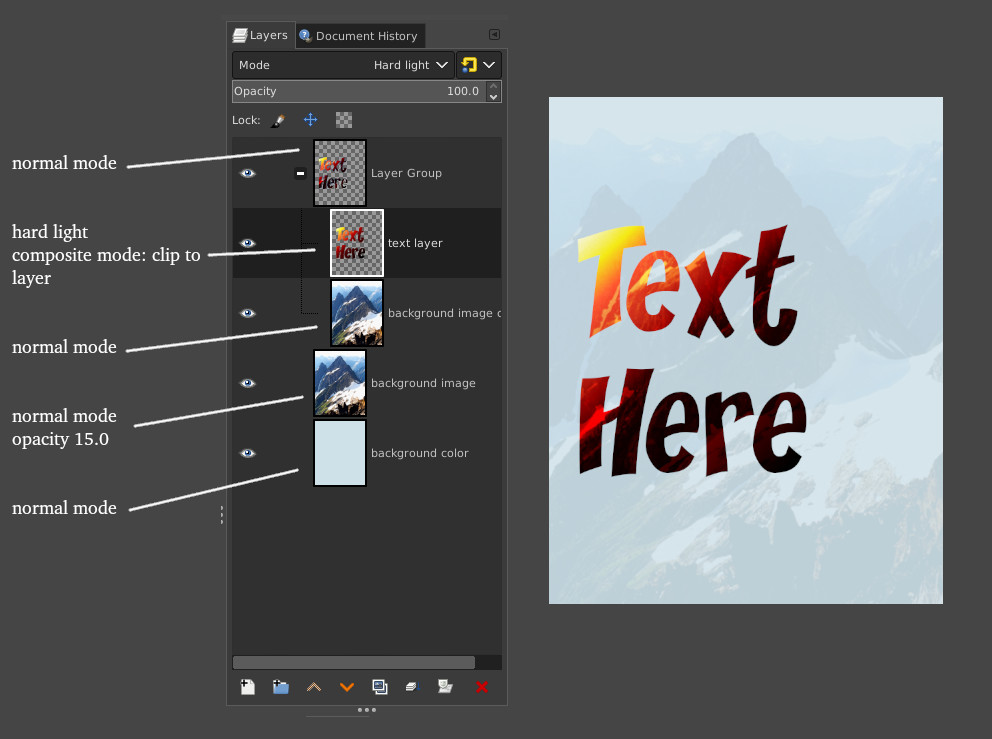The image size is (992, 739).
Task: Toggle the lock pixels paintbrush icon
Action: (x=278, y=120)
